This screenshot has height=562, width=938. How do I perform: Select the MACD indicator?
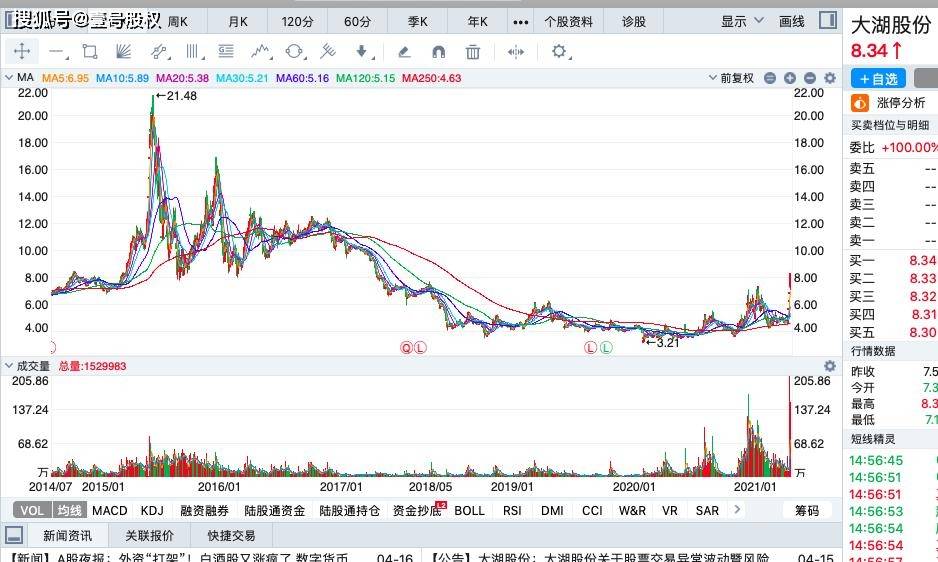coord(109,511)
